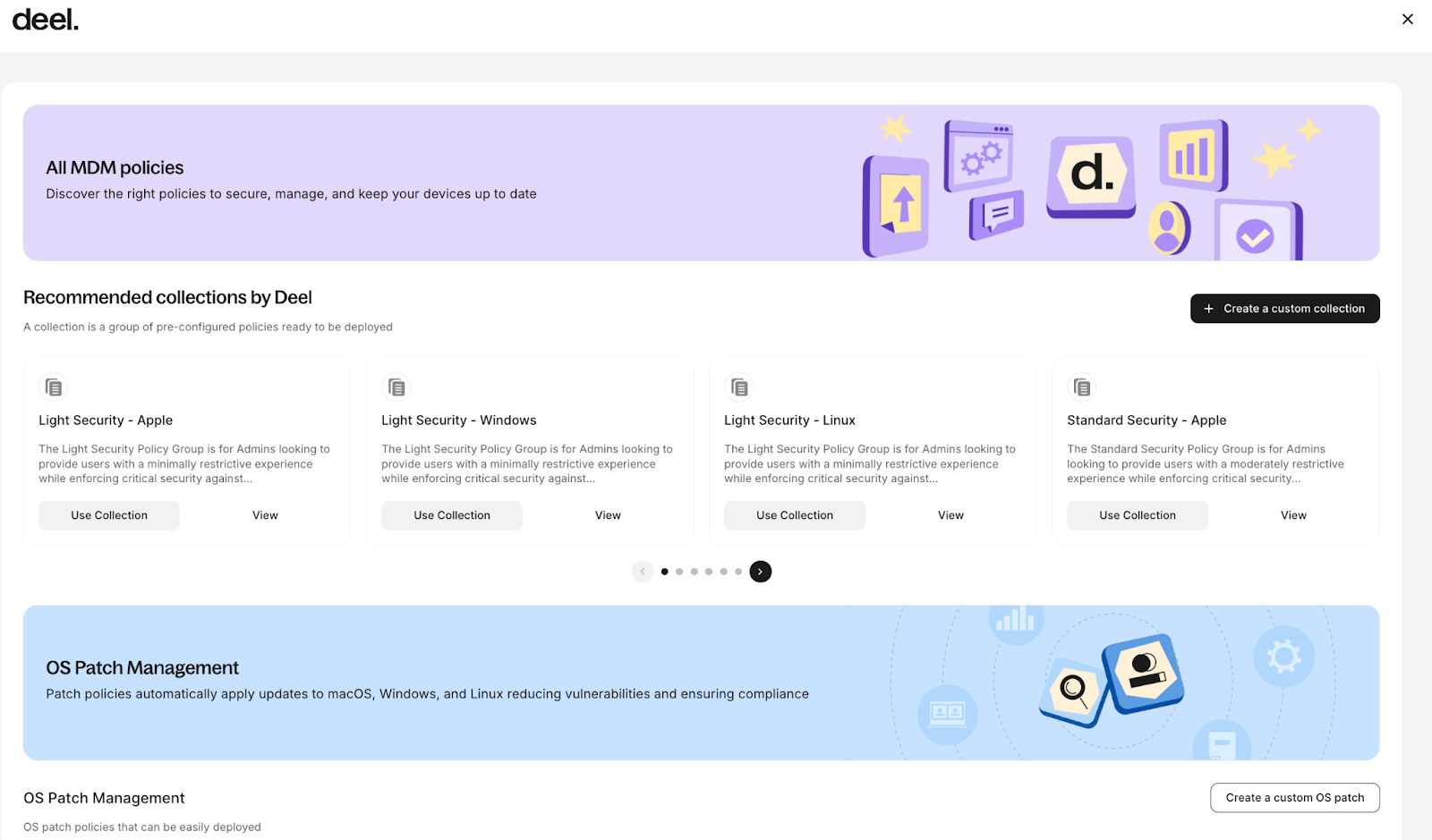Go to previous collections carousel page
This screenshot has height=840, width=1432.
643,572
